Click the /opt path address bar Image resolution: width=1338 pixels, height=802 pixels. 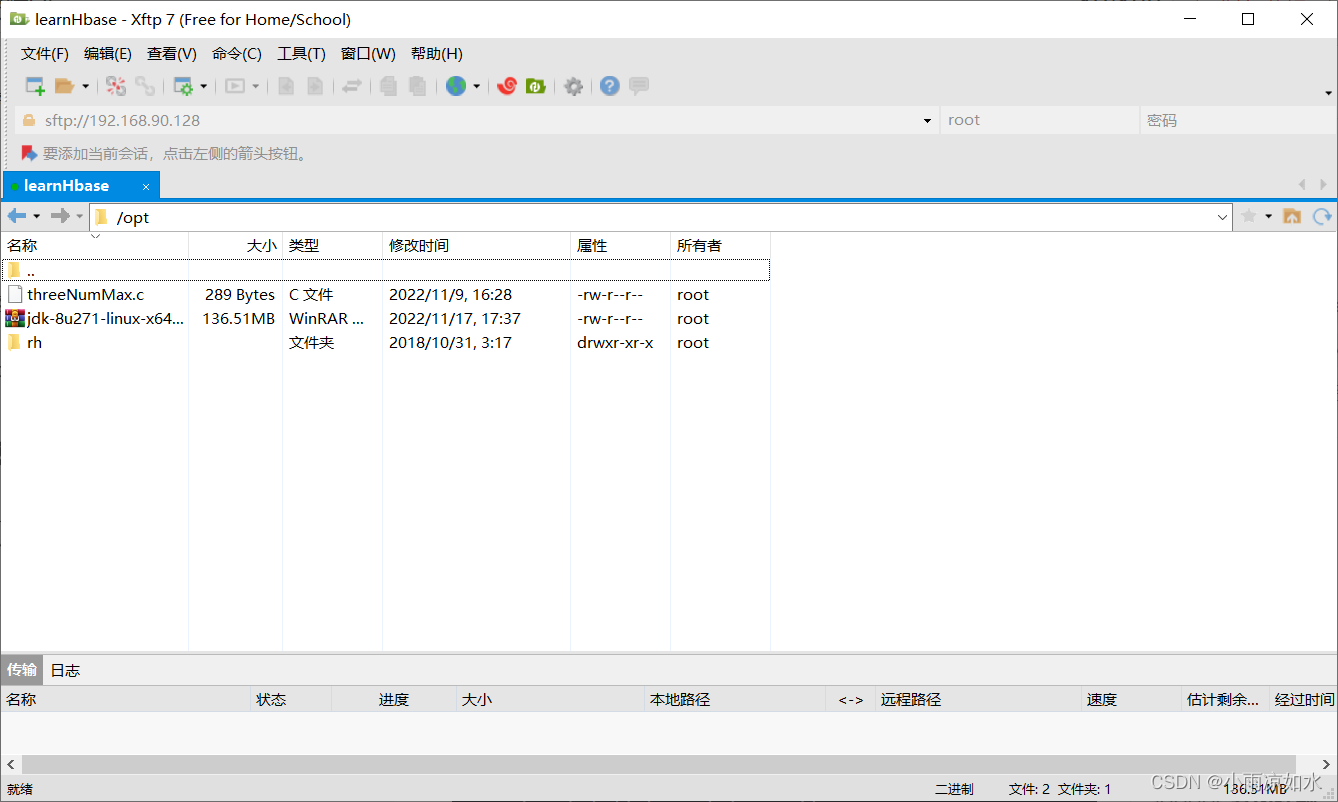point(661,217)
